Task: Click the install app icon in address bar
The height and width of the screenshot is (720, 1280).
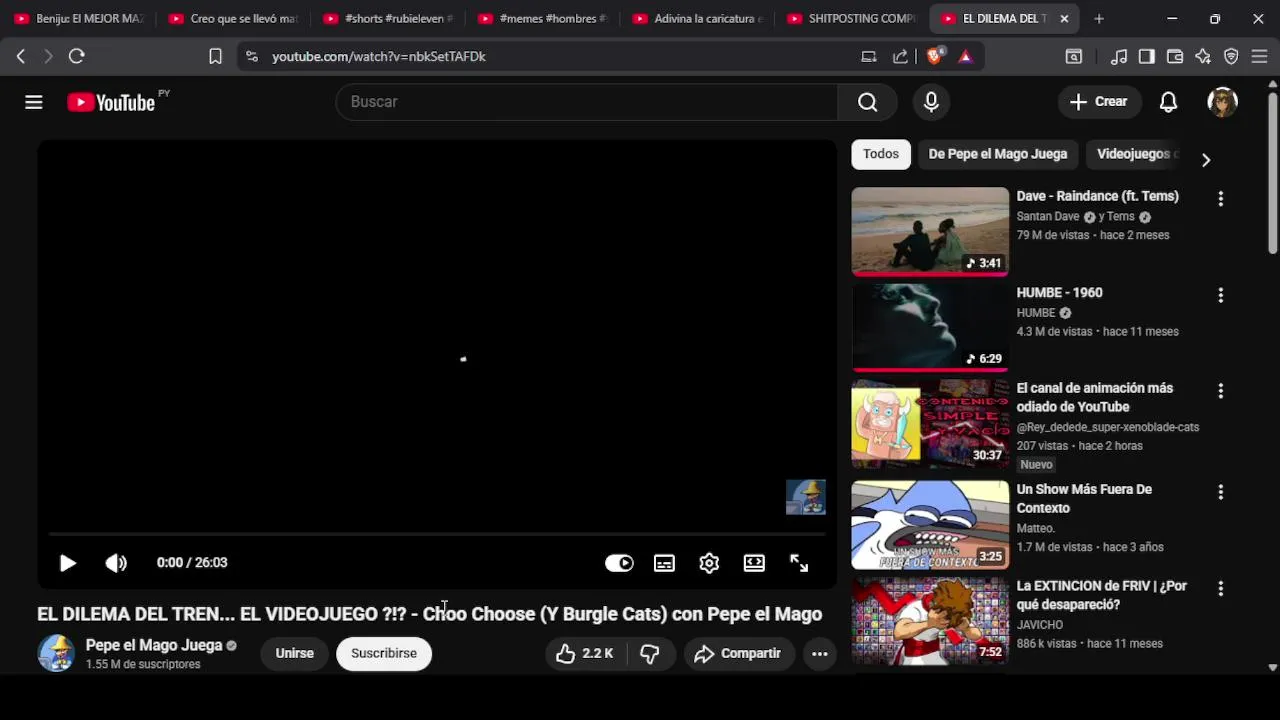Action: [x=869, y=57]
